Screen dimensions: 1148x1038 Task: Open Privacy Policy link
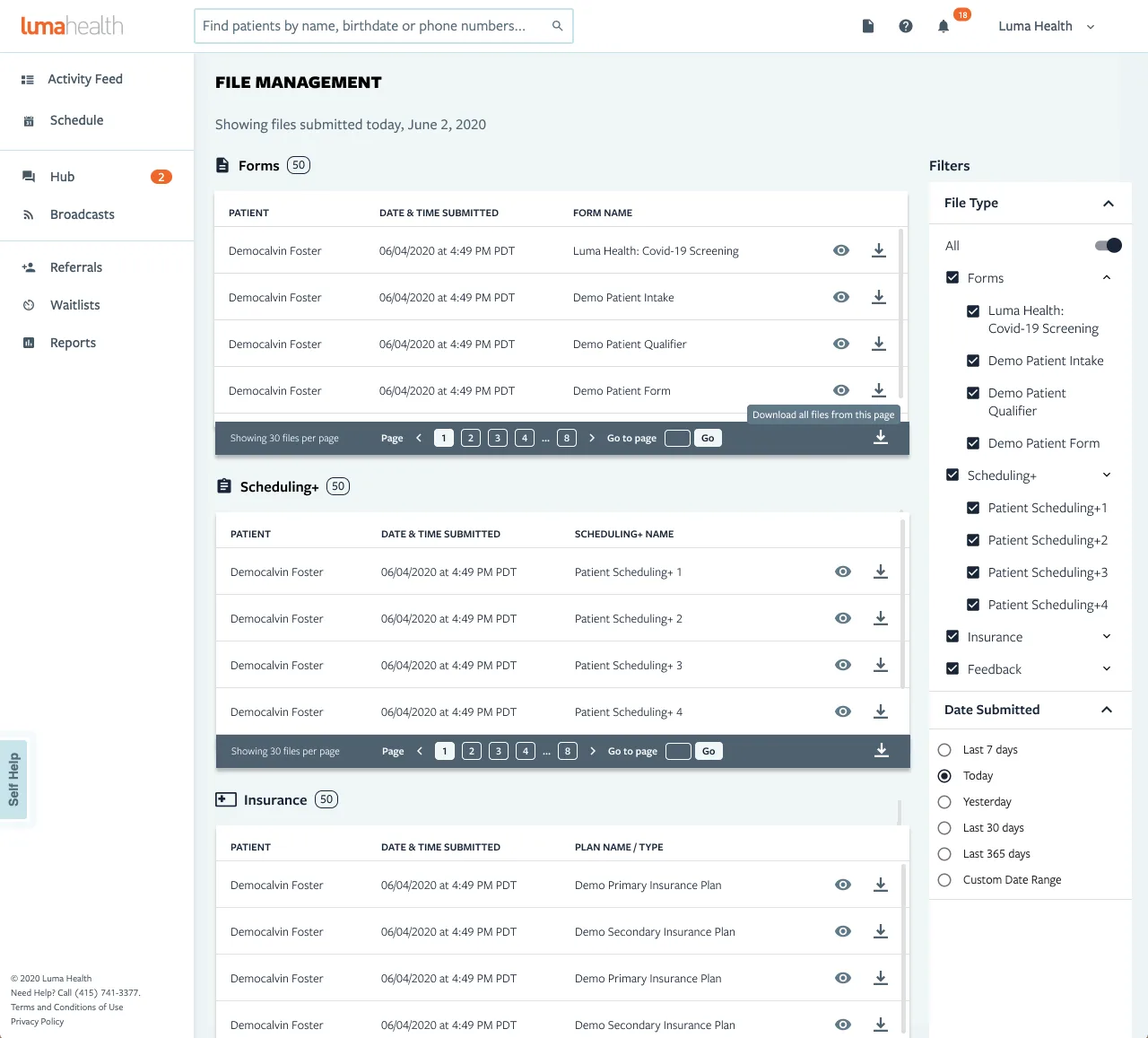pos(37,1022)
